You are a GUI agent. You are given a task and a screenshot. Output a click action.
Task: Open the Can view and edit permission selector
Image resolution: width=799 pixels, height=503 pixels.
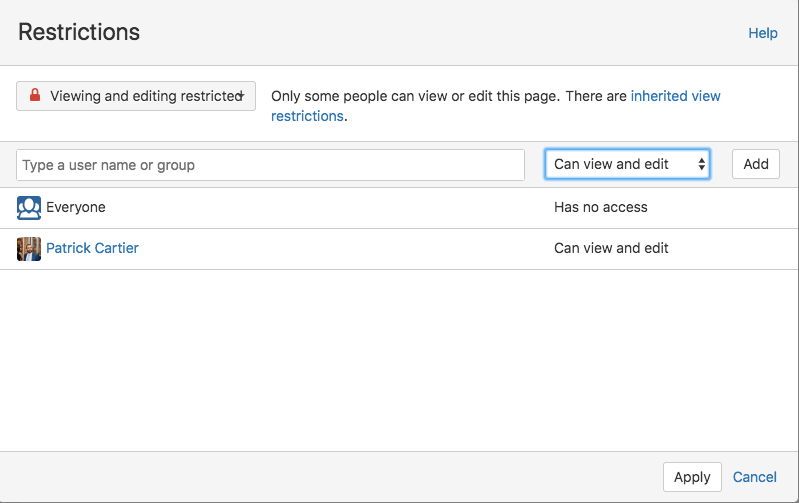coord(626,164)
